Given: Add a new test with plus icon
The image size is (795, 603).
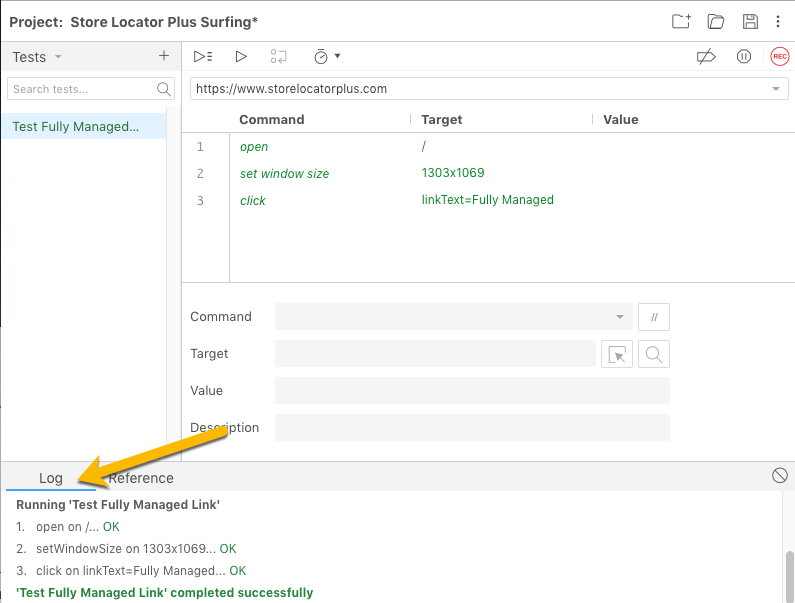Looking at the screenshot, I should tap(164, 56).
